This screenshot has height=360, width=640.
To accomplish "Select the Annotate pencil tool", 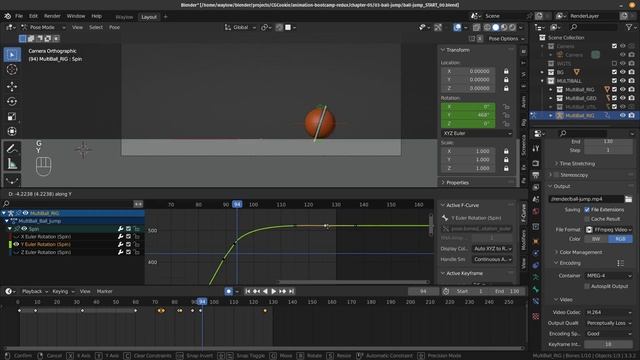I will [x=12, y=148].
